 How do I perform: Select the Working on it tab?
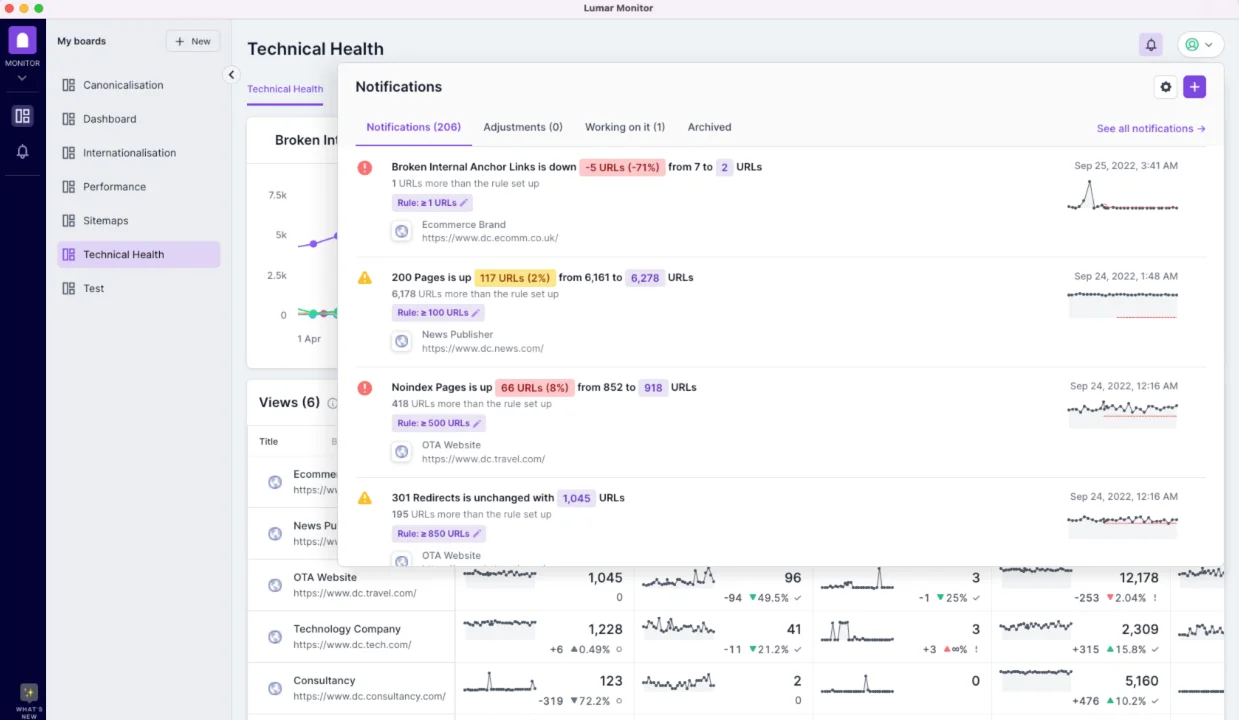pyautogui.click(x=624, y=127)
